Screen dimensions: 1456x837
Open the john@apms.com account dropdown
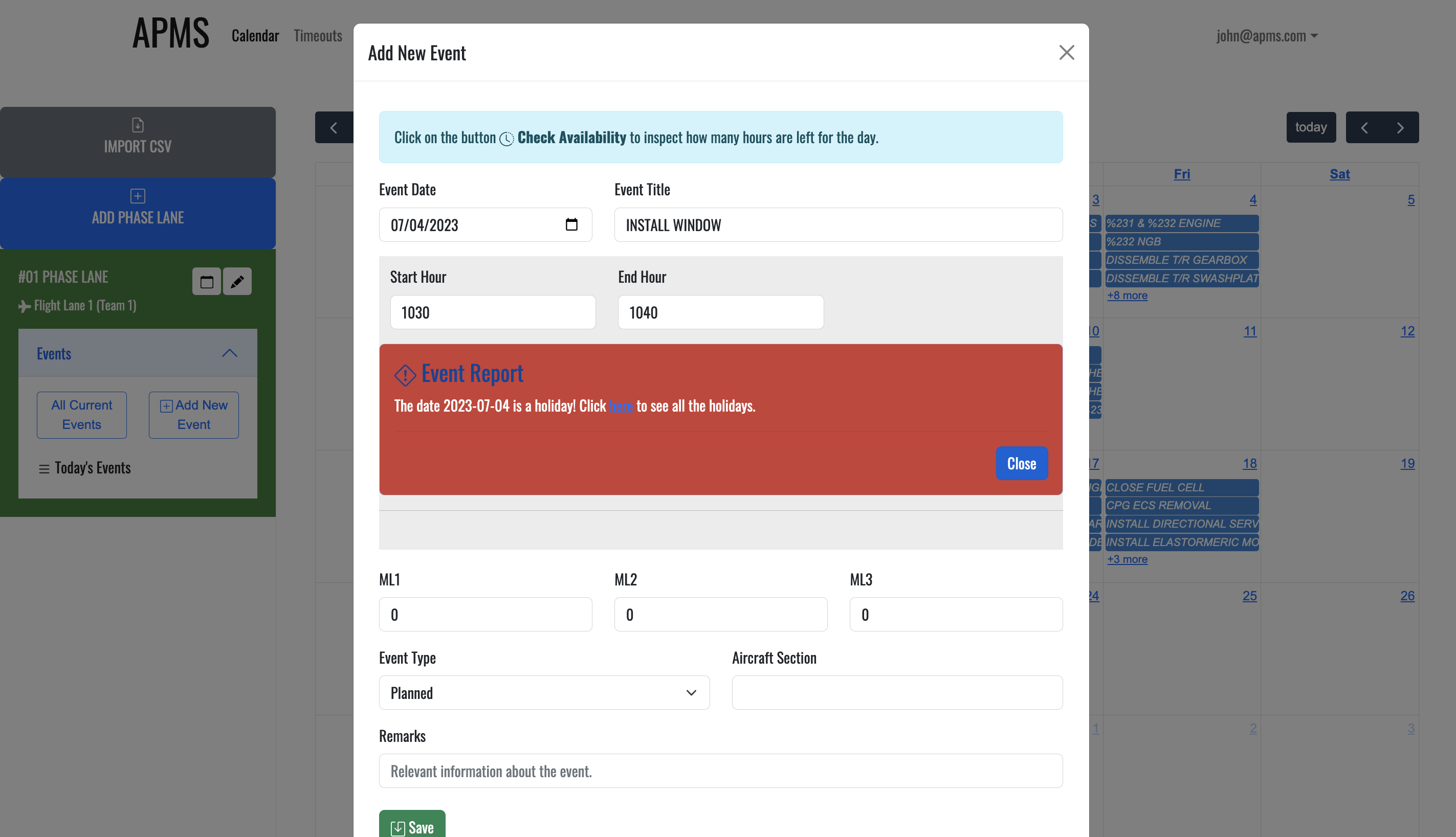[x=1266, y=36]
